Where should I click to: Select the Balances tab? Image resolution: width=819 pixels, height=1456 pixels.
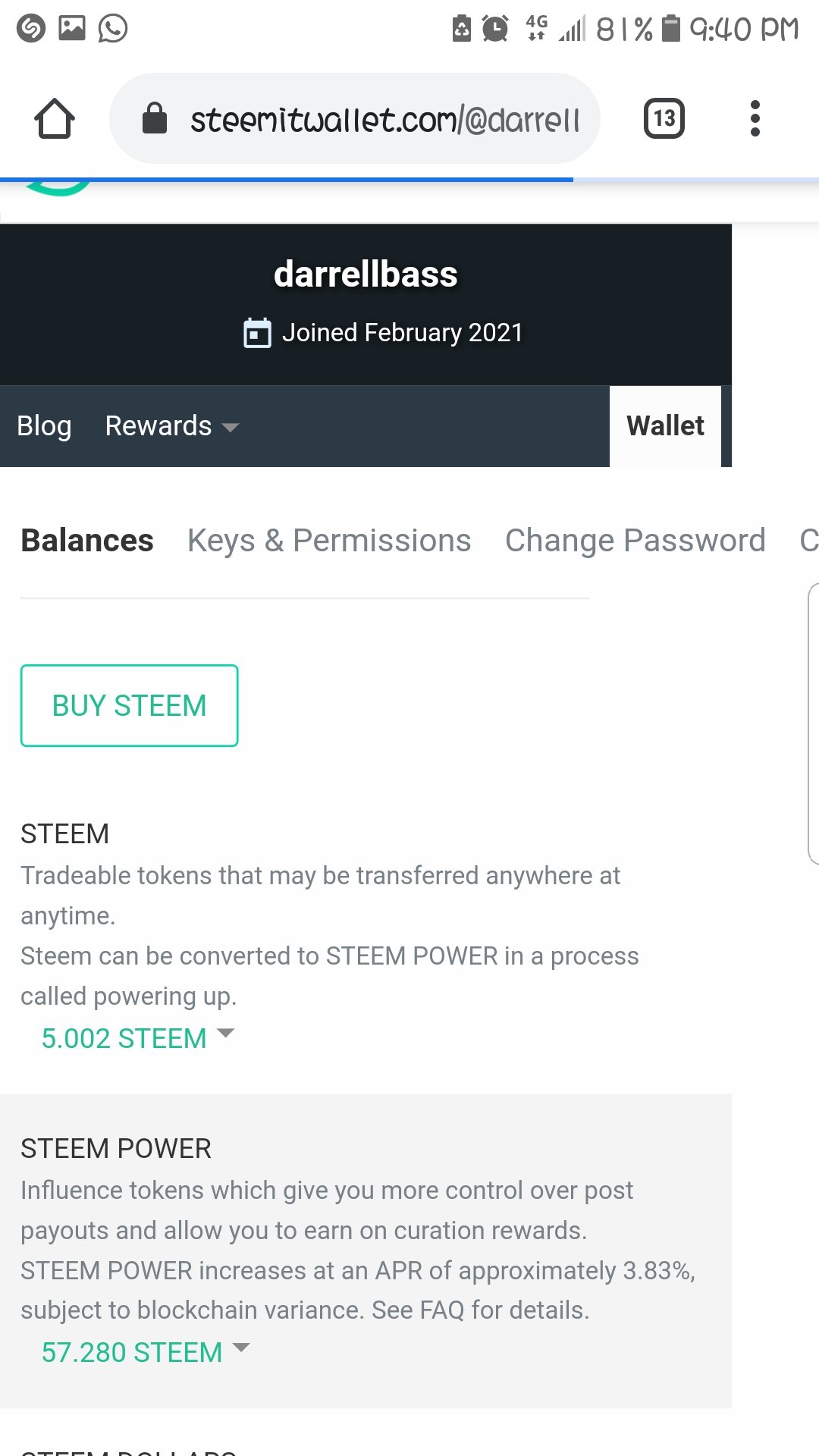(87, 541)
